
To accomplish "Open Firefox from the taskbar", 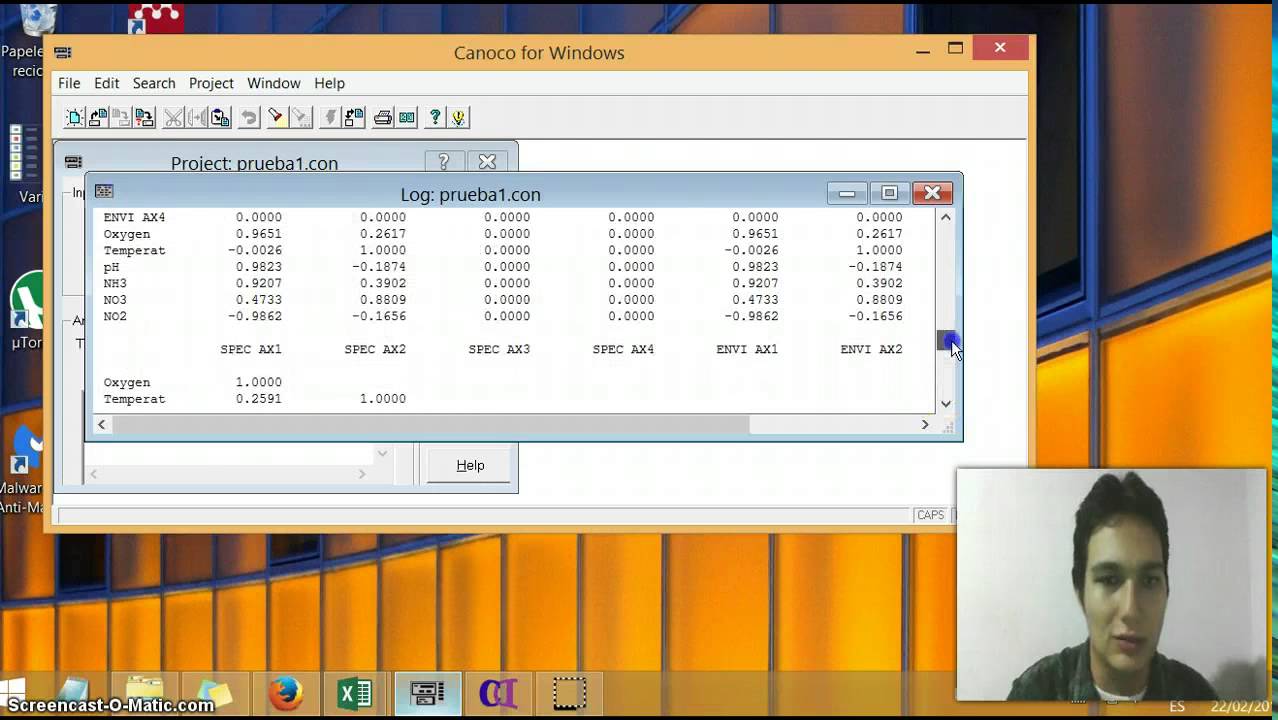I will tap(286, 693).
